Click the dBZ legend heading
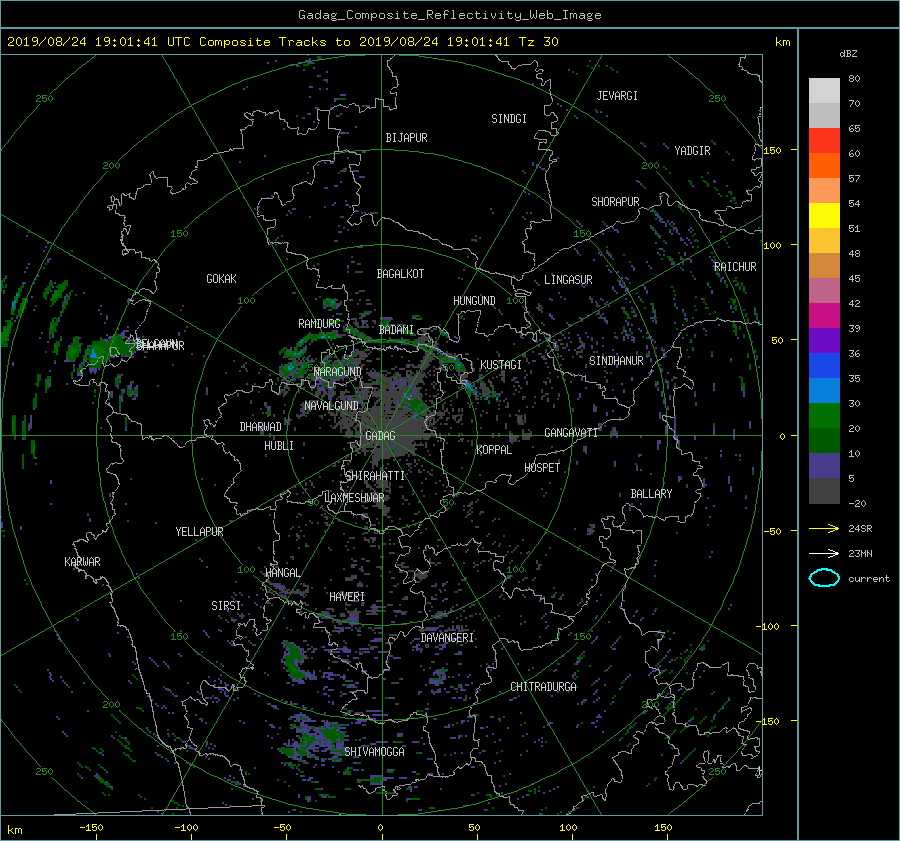Image resolution: width=900 pixels, height=841 pixels. pos(848,54)
